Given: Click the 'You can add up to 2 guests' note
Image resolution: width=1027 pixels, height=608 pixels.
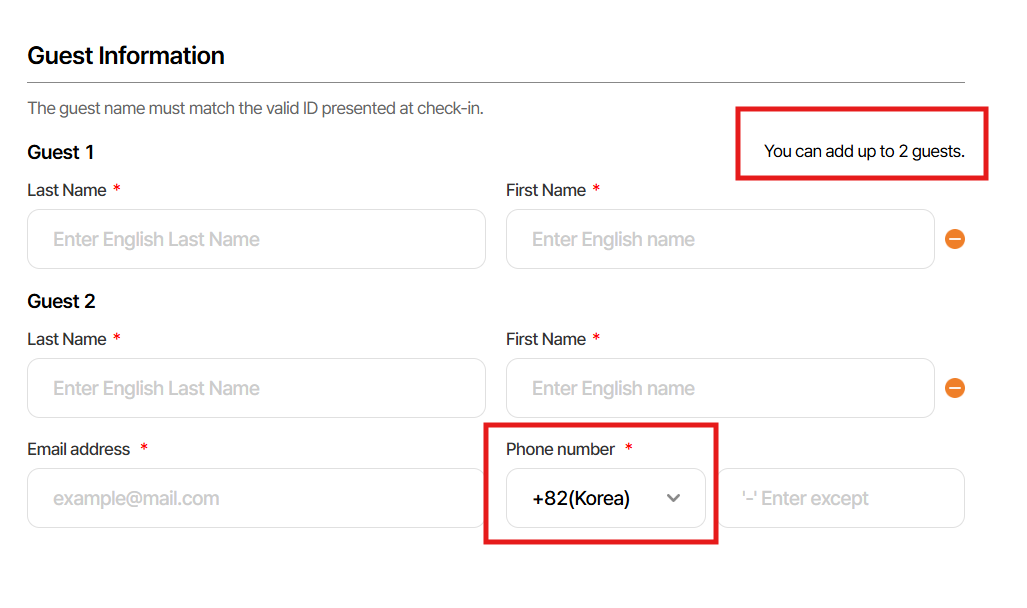Looking at the screenshot, I should click(864, 152).
